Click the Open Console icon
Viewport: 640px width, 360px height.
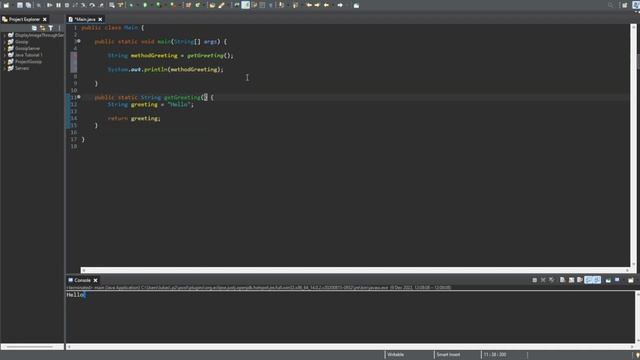point(631,280)
